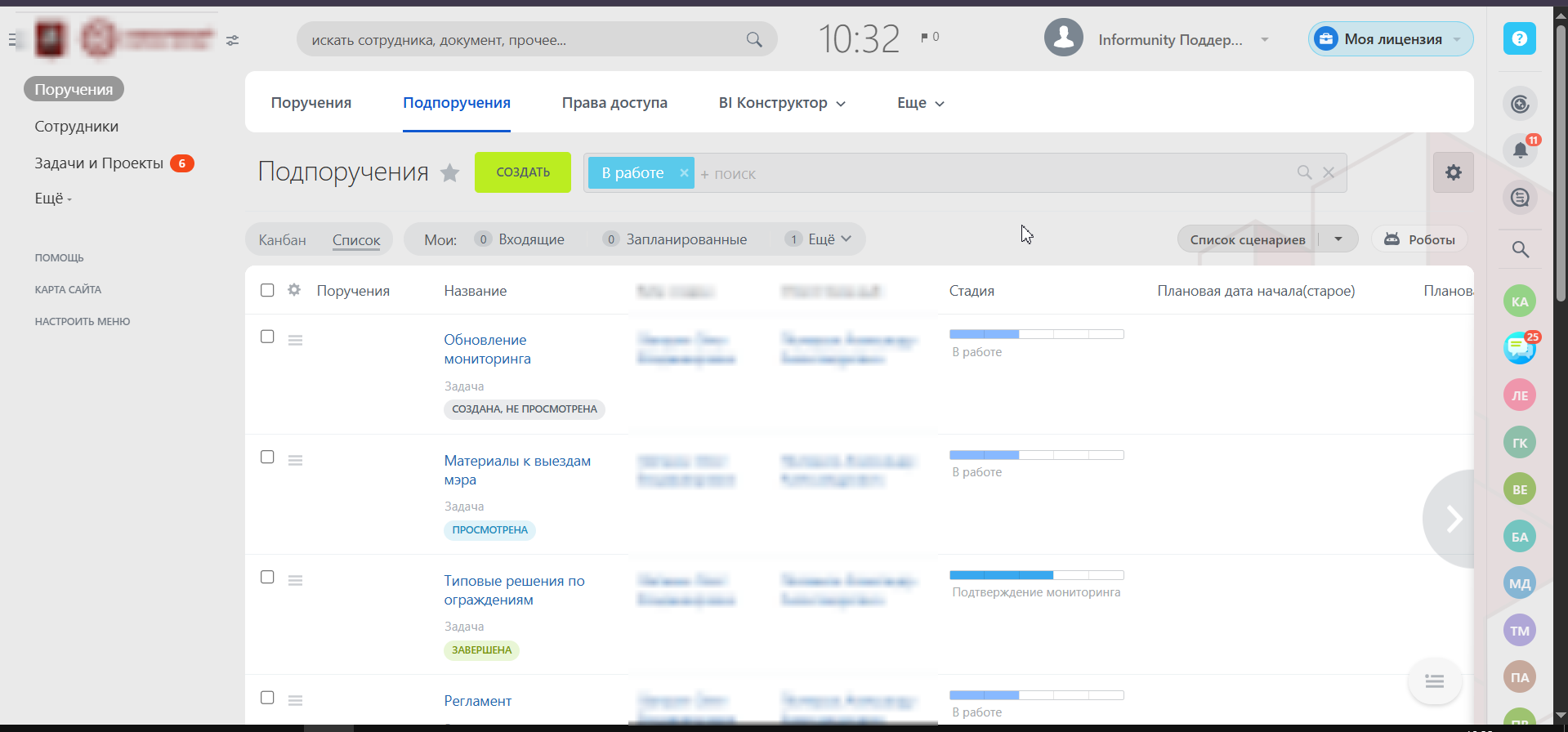Open the 'Права доступа' tab
Screen dimensions: 1568x732
tap(614, 103)
